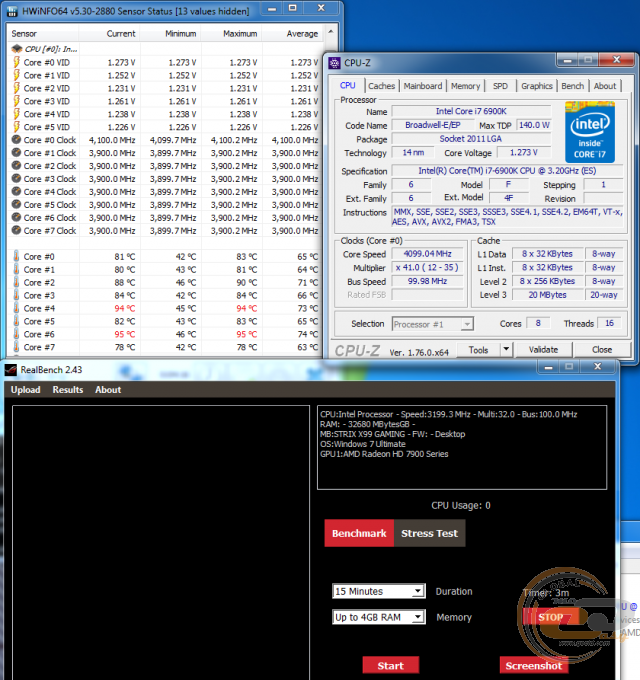The image size is (640, 680).
Task: Click the Average column header in HWiNFO
Action: (292, 33)
